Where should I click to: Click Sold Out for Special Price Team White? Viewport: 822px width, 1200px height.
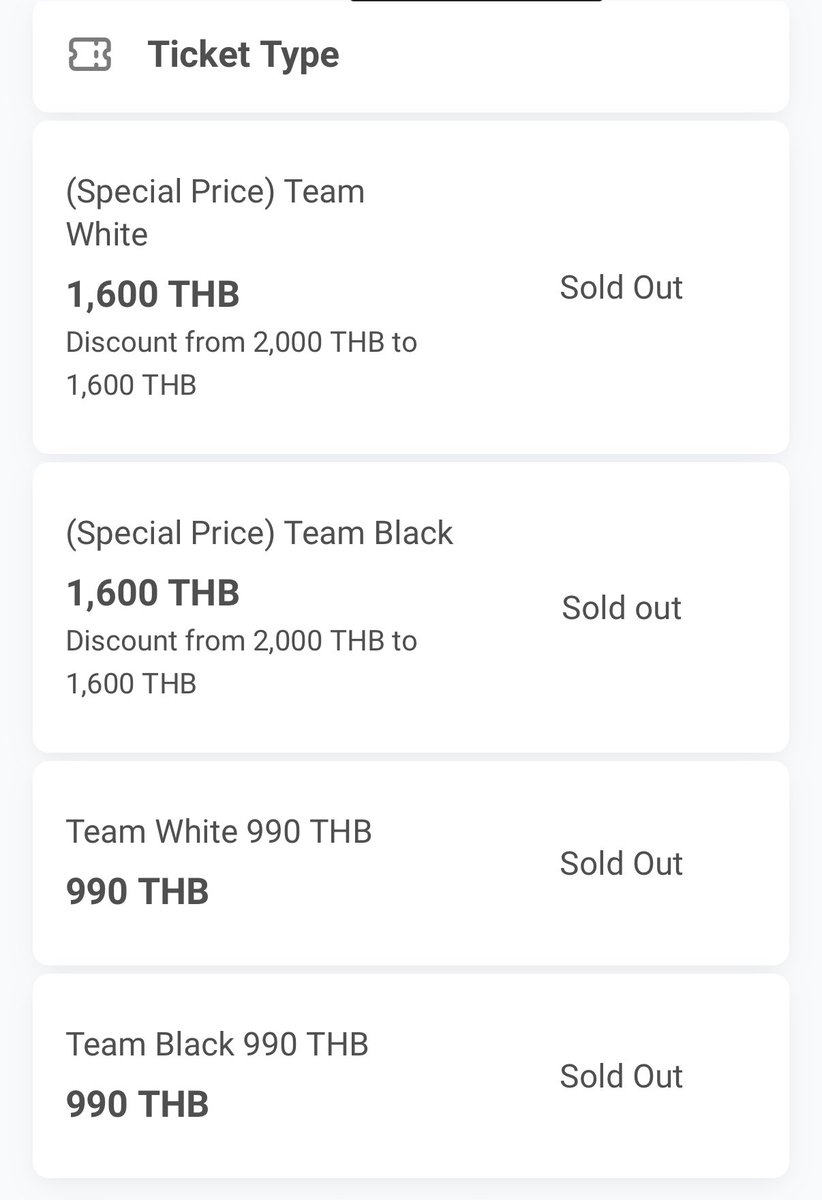click(621, 288)
